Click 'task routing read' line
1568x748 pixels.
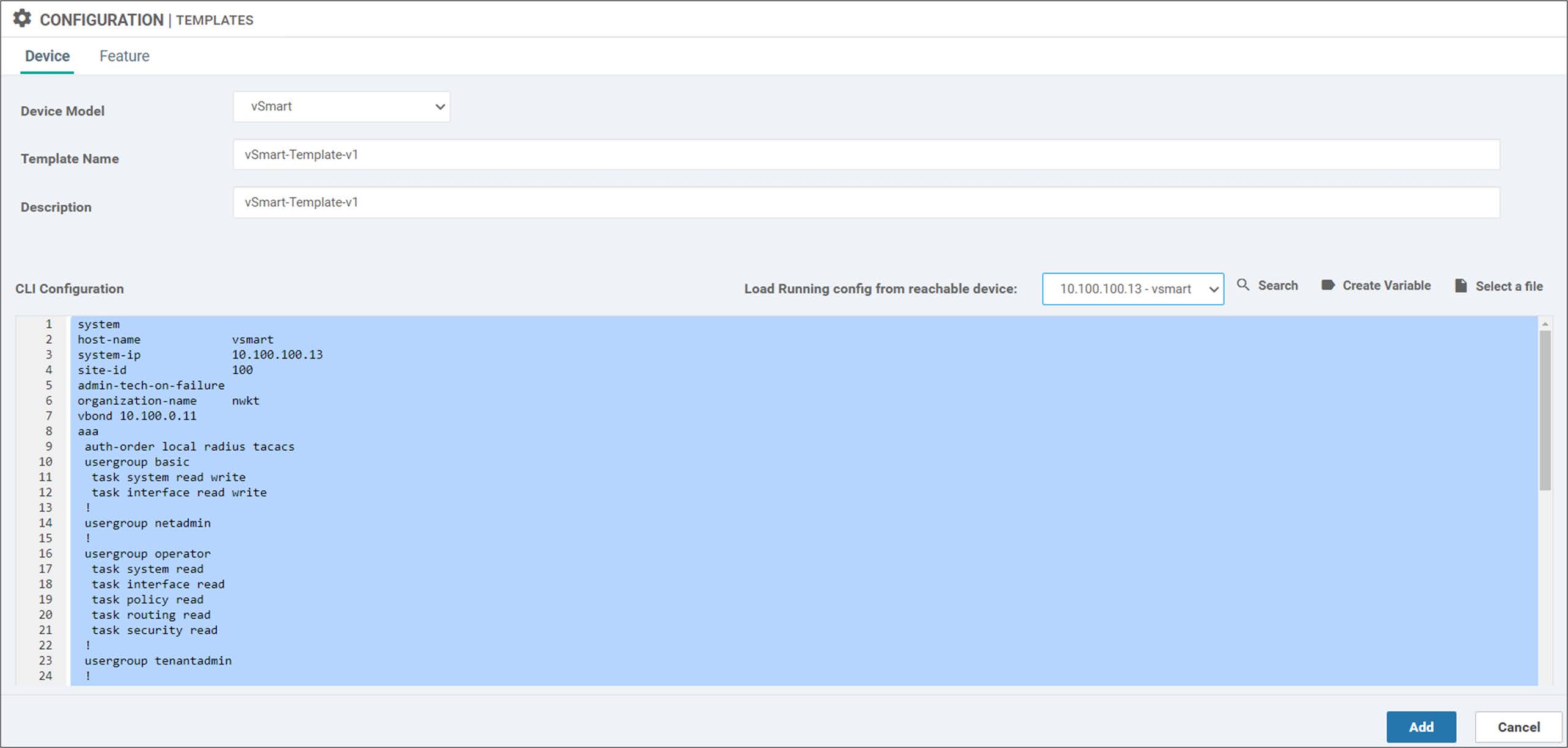pyautogui.click(x=151, y=615)
